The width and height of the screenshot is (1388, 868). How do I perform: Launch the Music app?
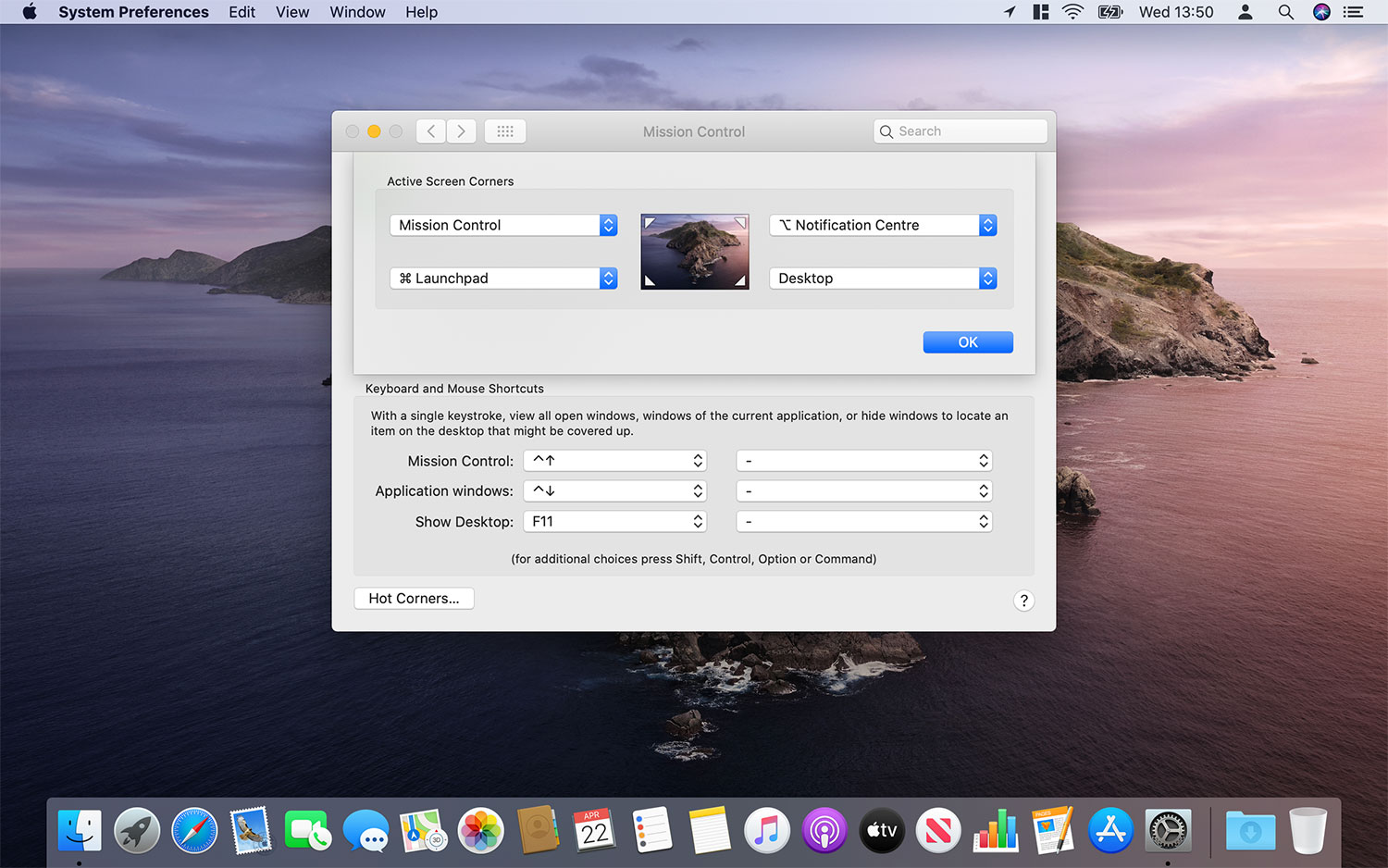click(x=767, y=830)
